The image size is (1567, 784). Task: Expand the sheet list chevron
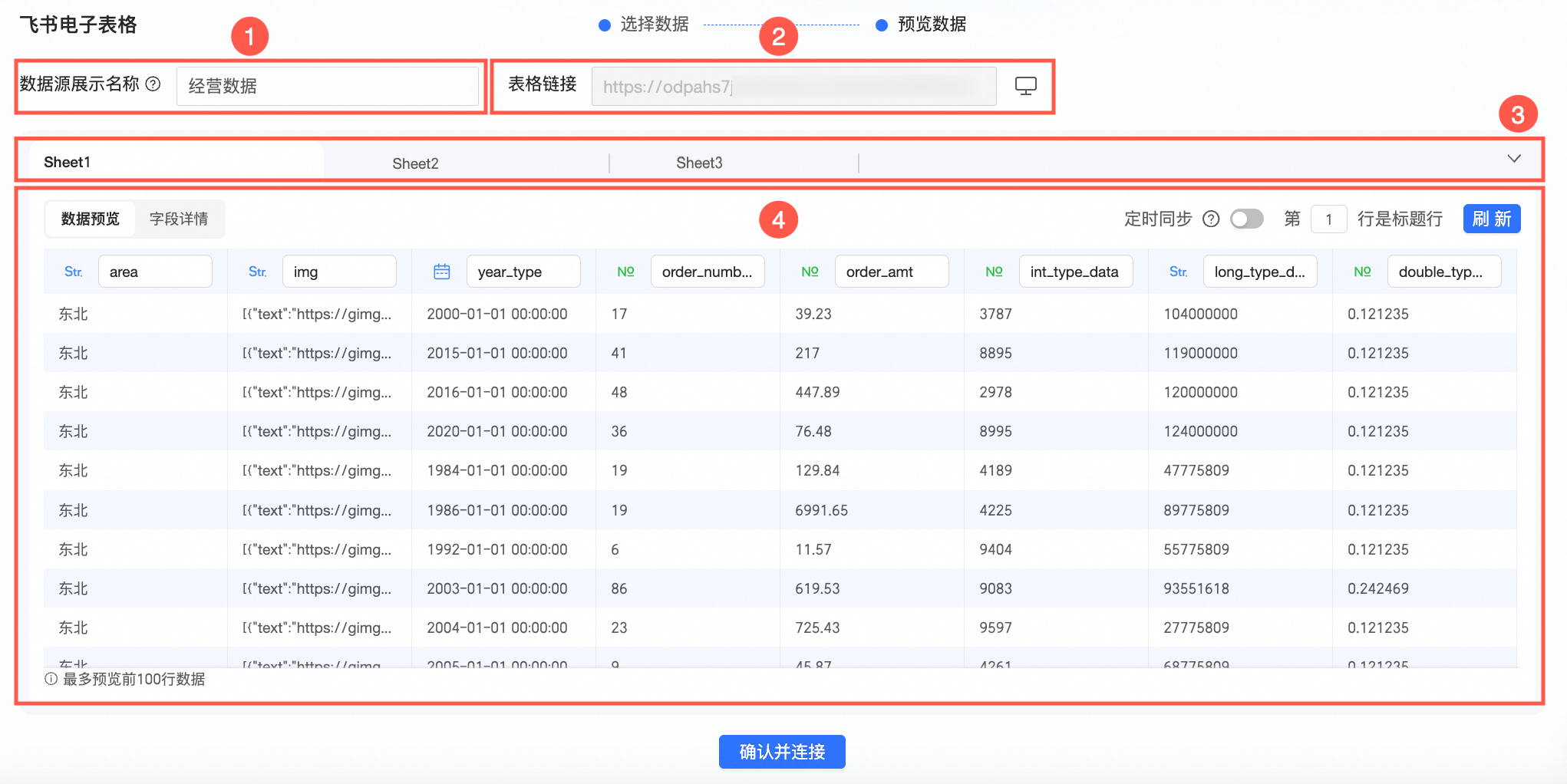pyautogui.click(x=1514, y=159)
